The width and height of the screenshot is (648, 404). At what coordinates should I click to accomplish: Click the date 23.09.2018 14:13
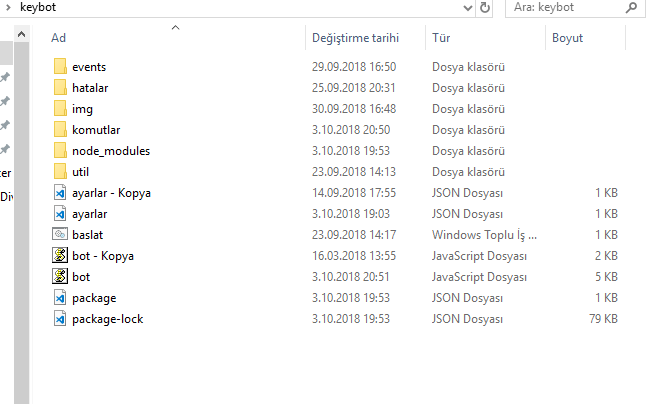354,172
